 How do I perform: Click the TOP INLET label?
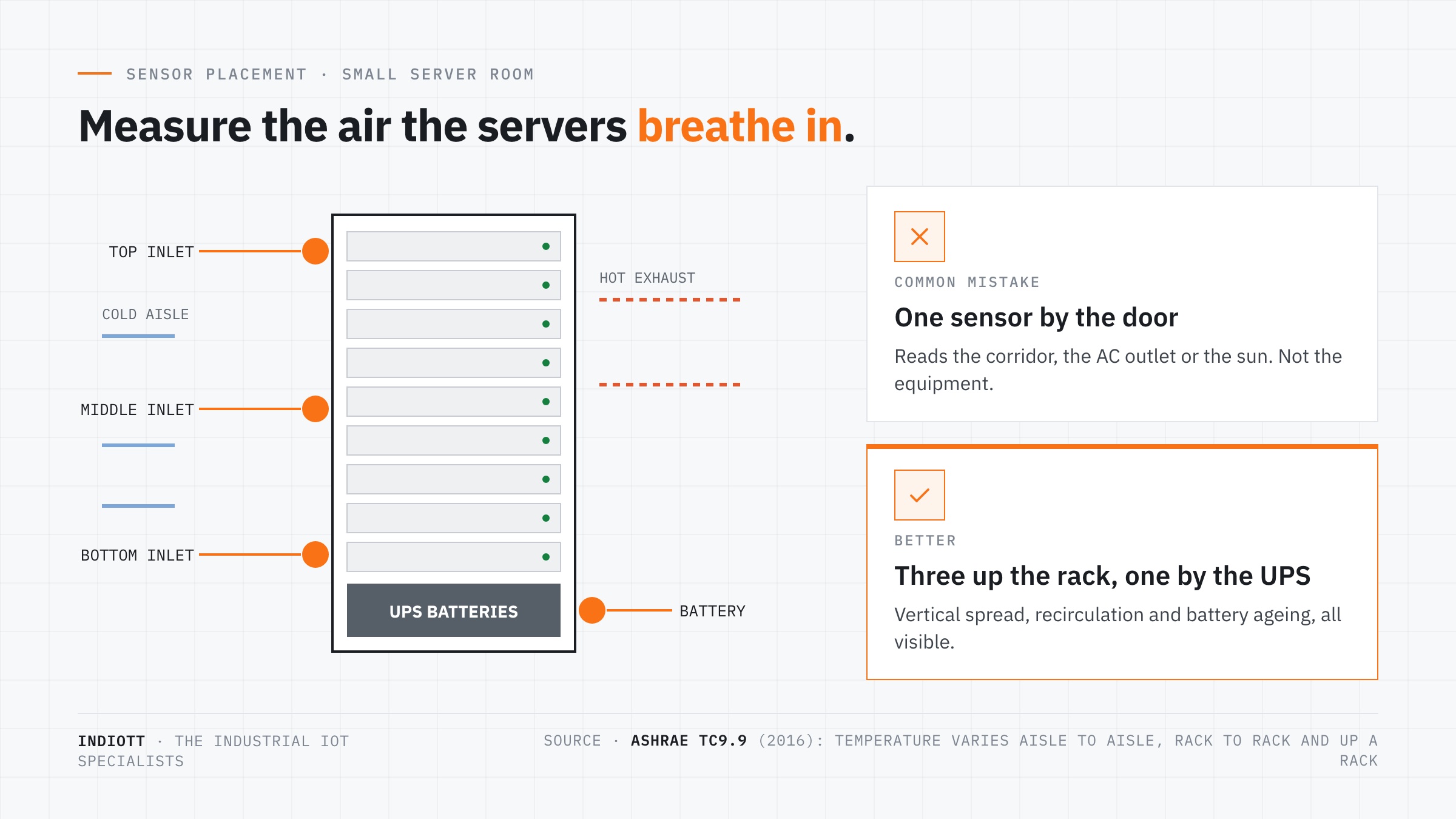point(152,252)
